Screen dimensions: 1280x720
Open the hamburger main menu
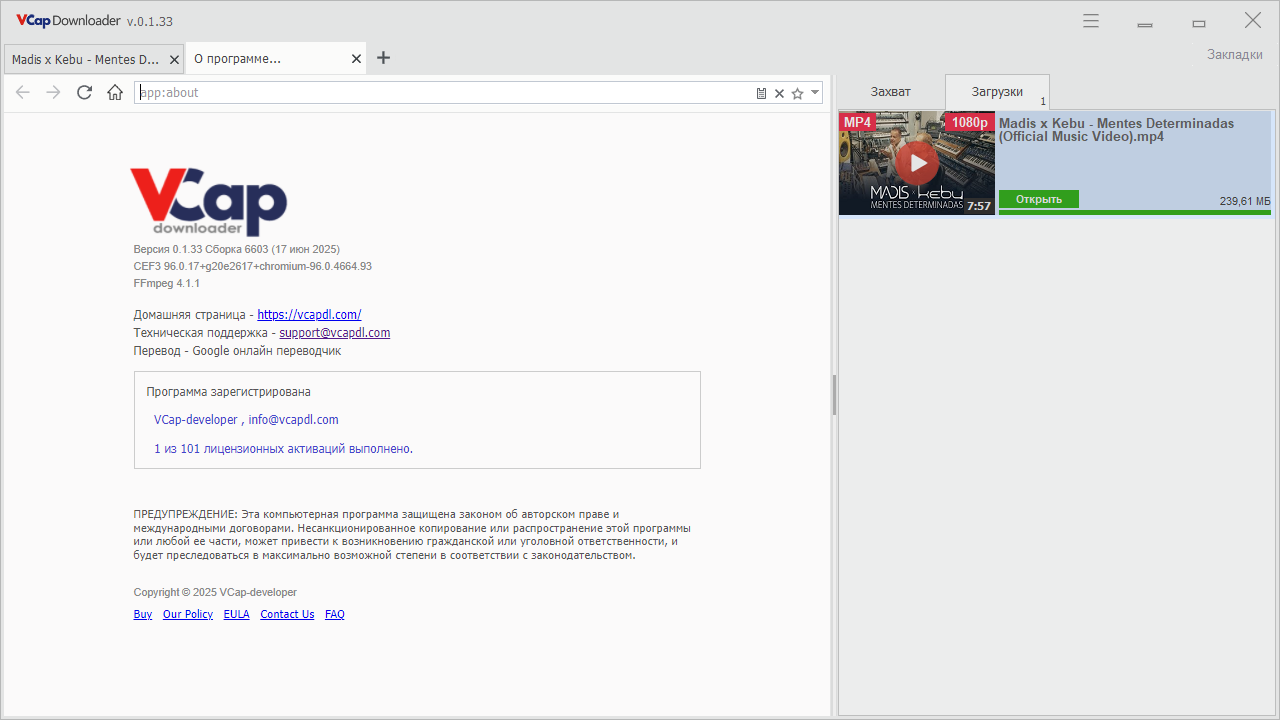click(1091, 21)
